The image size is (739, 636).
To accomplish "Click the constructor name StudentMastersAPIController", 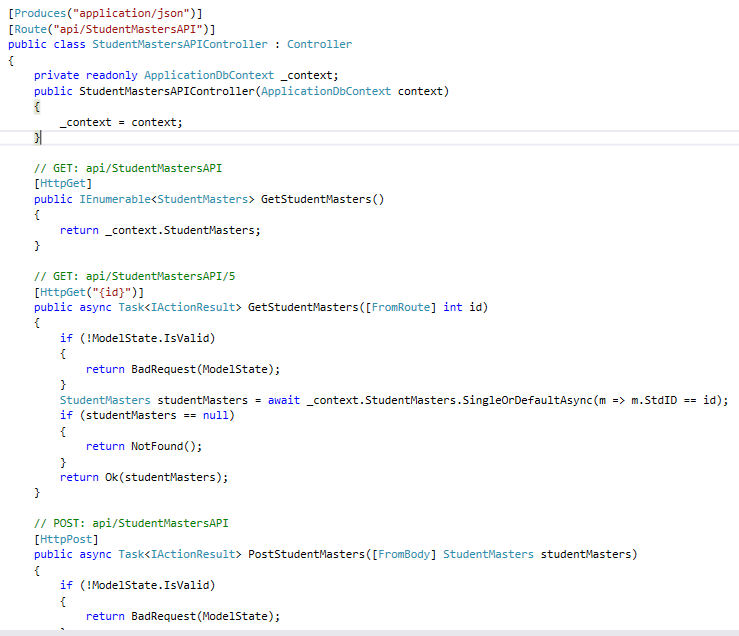I will coord(167,91).
